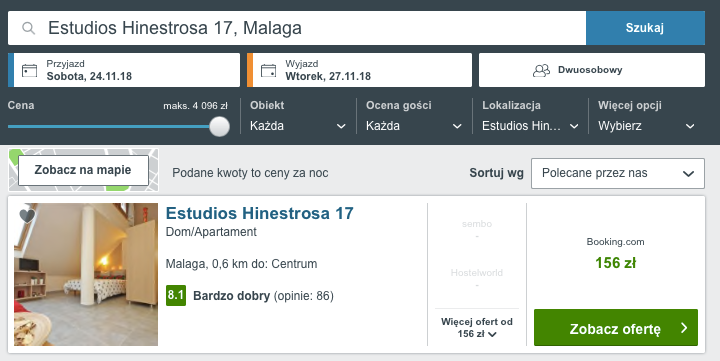The width and height of the screenshot is (720, 361).
Task: Open the Dwuosobowy room type selector
Action: (x=592, y=70)
